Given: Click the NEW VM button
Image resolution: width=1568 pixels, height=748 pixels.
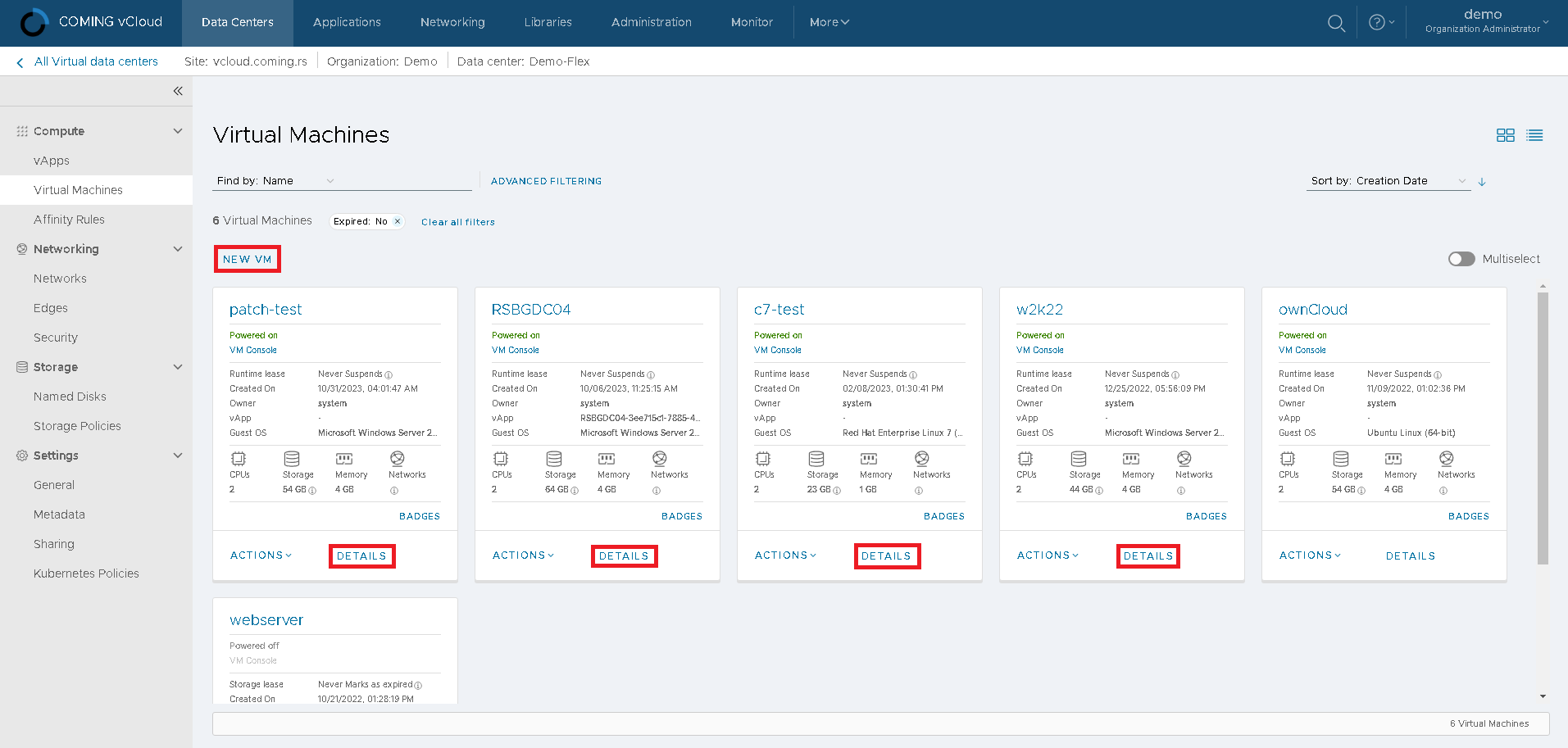Looking at the screenshot, I should point(247,258).
